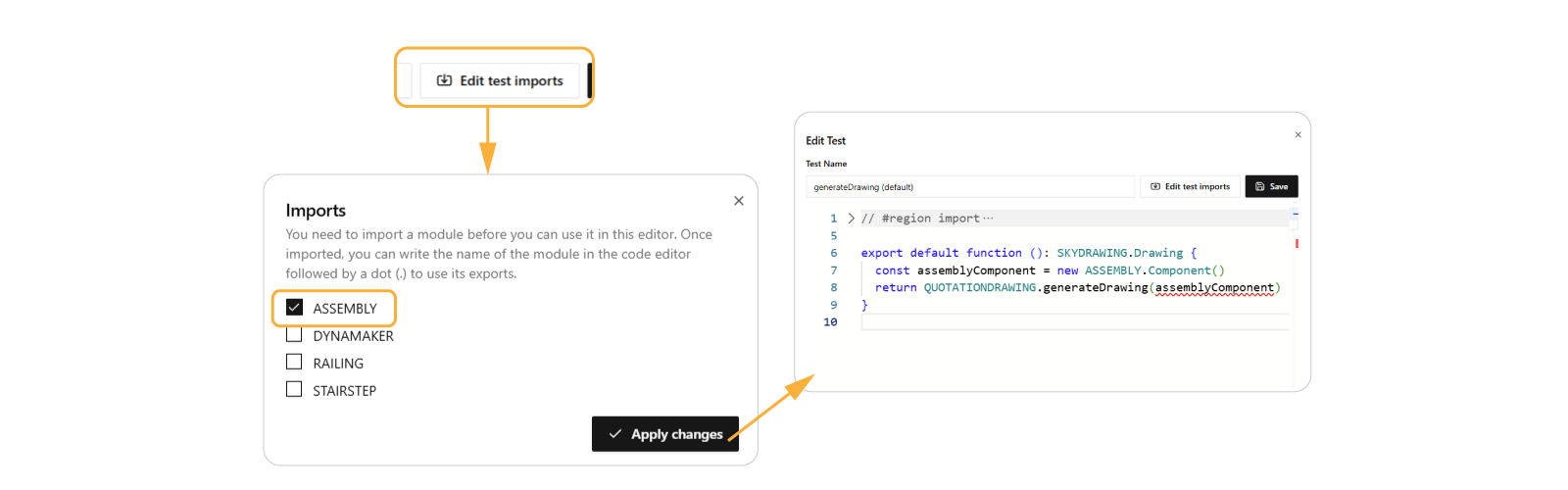Click the checkmark icon in Apply changes
The width and height of the screenshot is (1568, 490).
pos(614,434)
